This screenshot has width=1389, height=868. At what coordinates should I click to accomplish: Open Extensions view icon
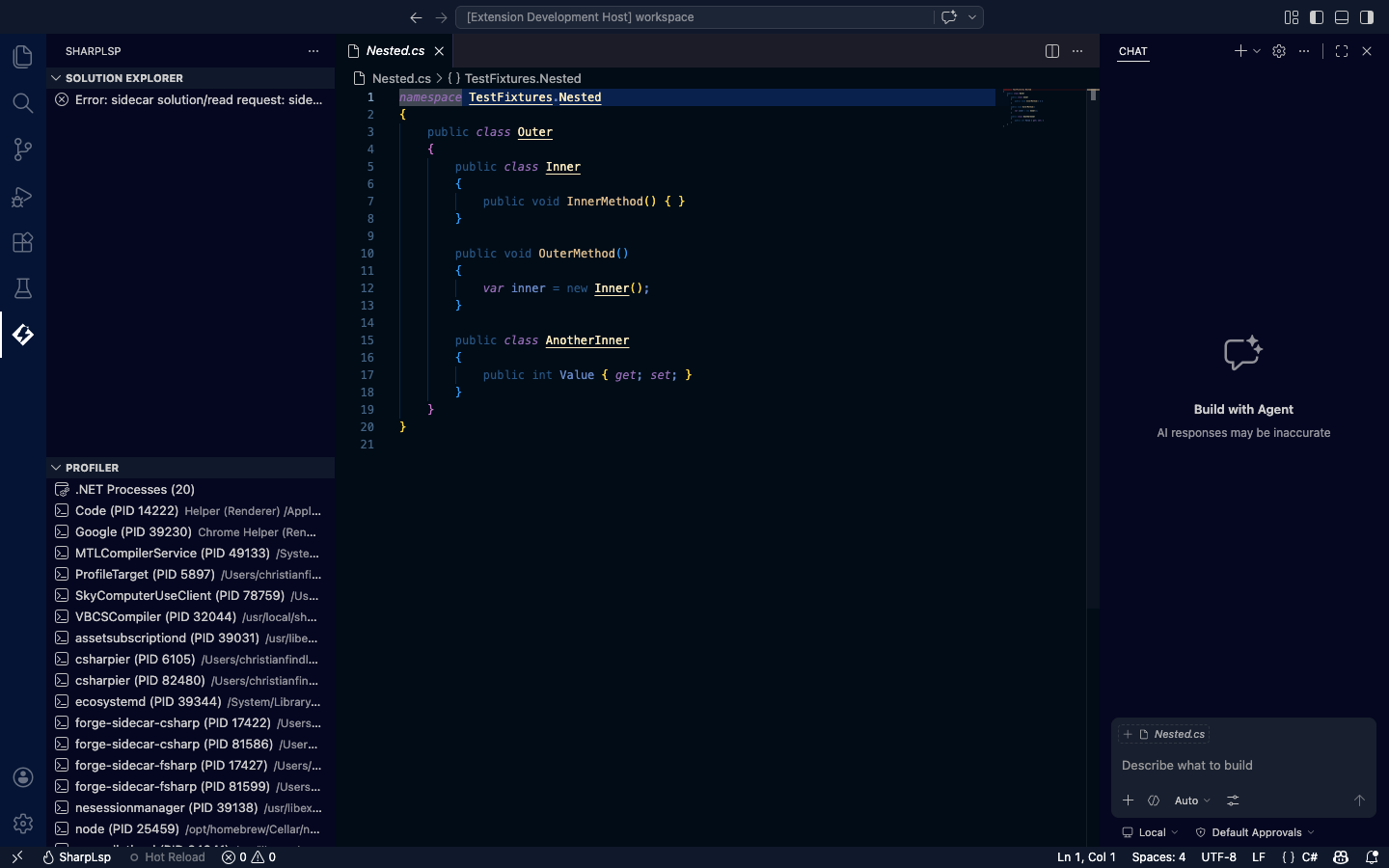[x=23, y=242]
